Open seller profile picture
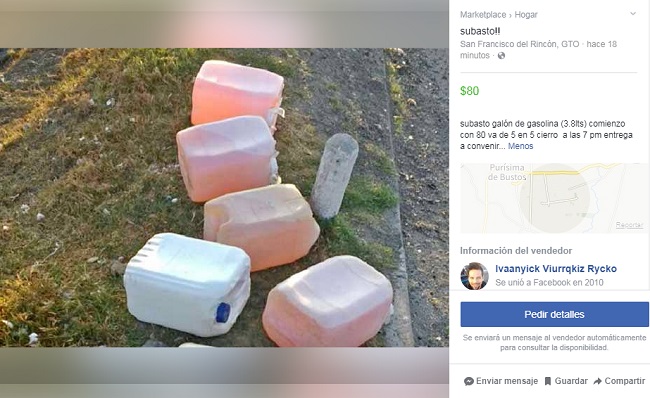The height and width of the screenshot is (398, 650). (x=474, y=276)
